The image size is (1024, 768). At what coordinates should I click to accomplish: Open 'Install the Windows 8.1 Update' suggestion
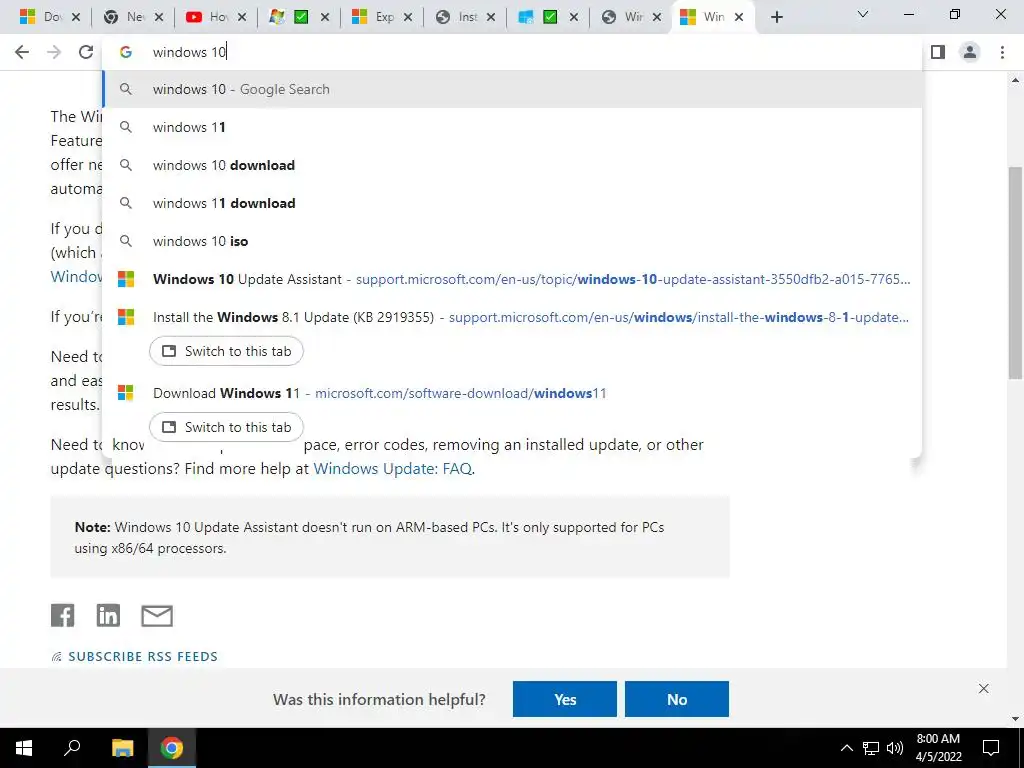512,317
